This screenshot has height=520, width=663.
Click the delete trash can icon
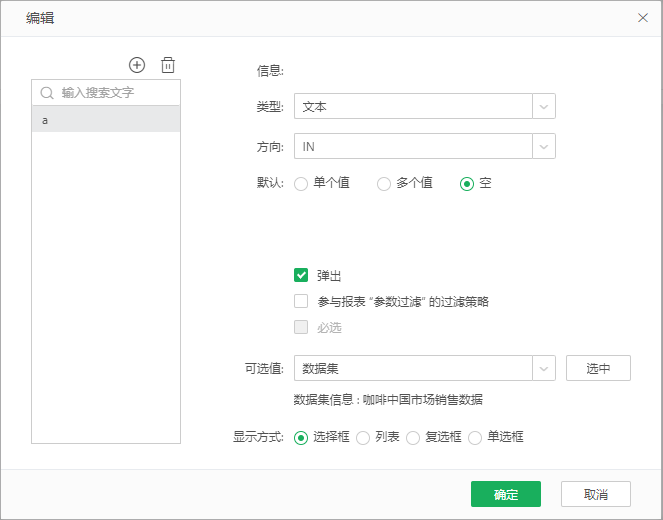tap(168, 65)
